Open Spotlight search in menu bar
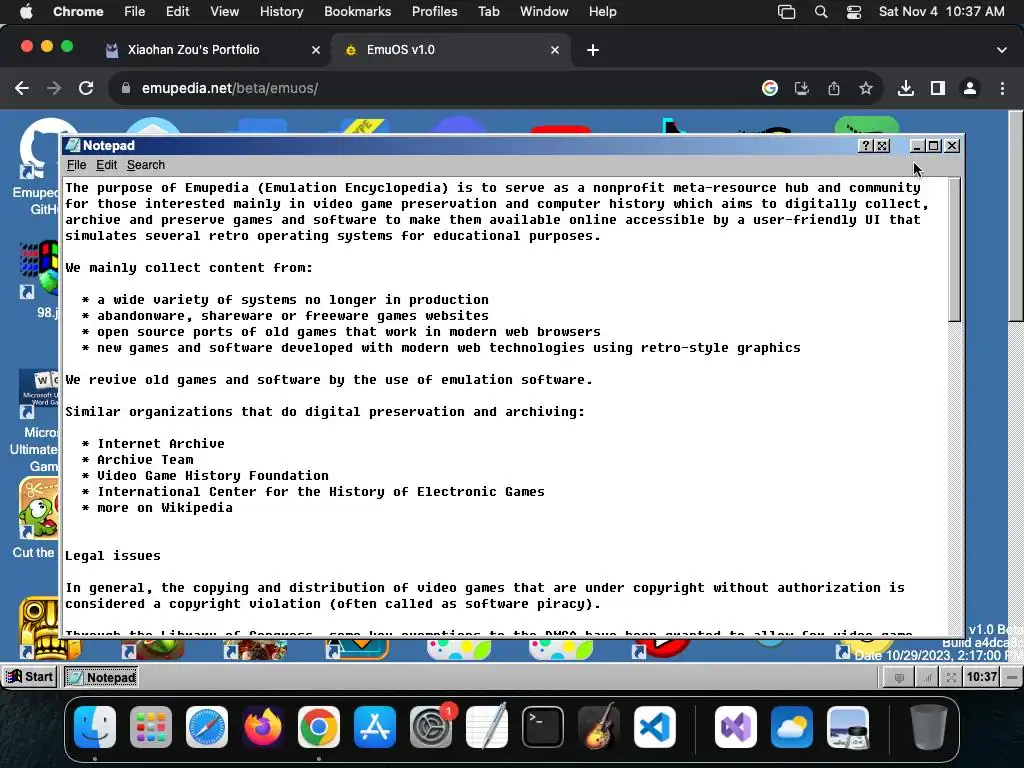The height and width of the screenshot is (768, 1024). pos(821,12)
